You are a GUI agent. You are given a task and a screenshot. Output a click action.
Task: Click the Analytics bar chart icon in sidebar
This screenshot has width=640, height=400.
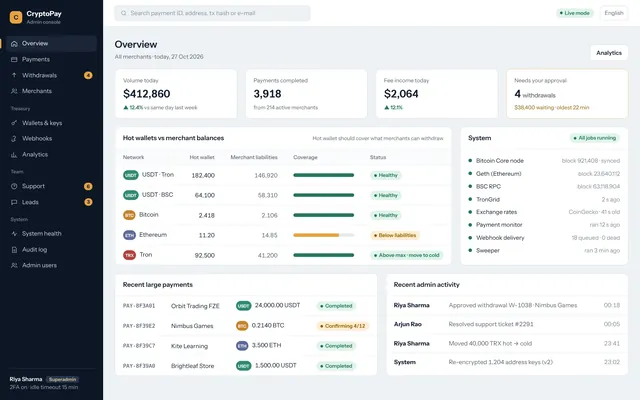(x=14, y=155)
